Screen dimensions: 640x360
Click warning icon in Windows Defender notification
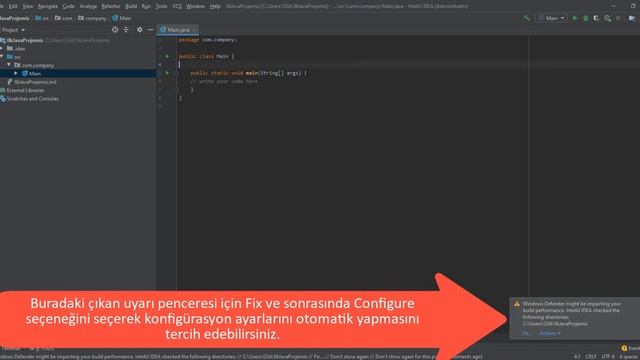click(517, 304)
